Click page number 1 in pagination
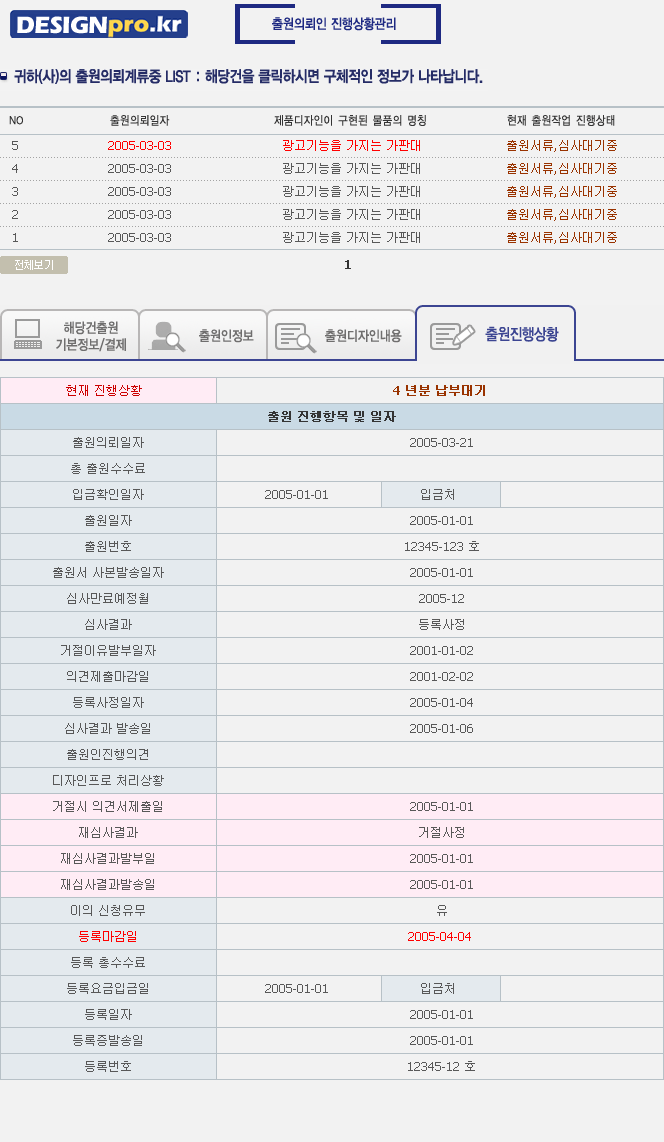The image size is (664, 1142). click(347, 264)
